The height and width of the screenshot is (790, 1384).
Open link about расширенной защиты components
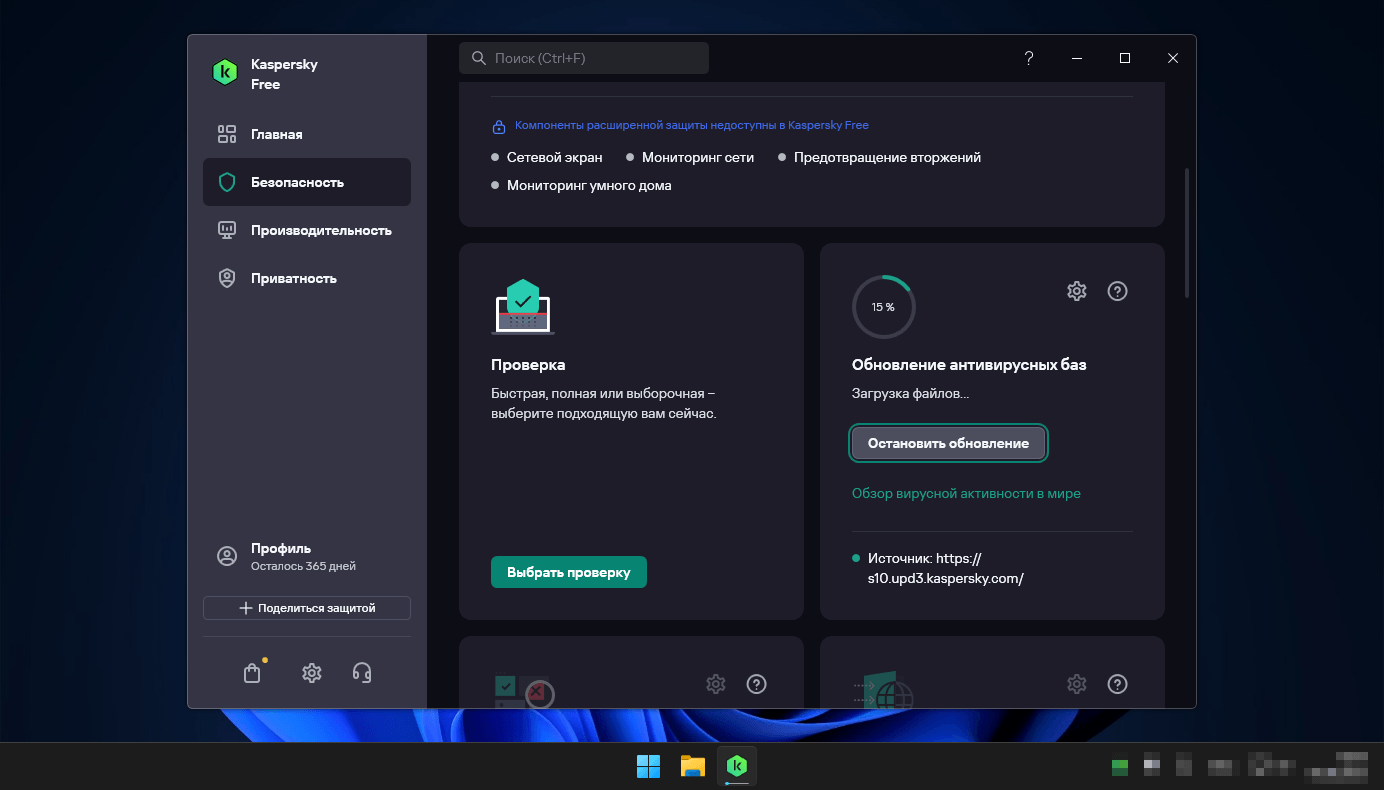coord(692,126)
